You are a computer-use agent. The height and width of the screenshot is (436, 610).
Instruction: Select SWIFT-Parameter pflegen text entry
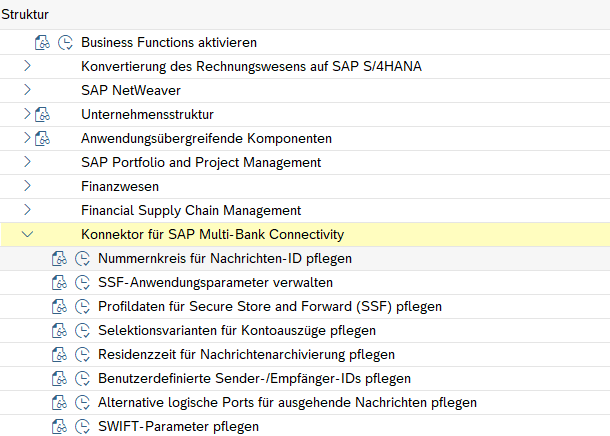pos(178,427)
